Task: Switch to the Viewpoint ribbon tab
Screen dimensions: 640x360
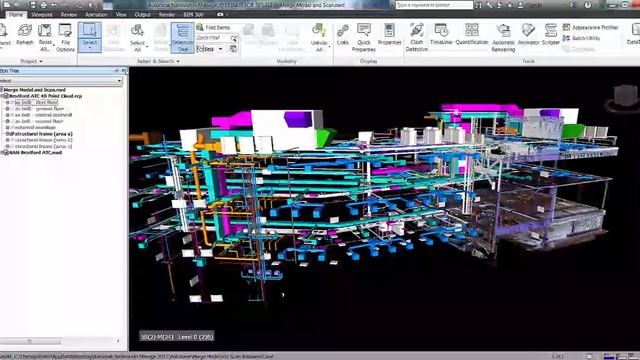Action: click(x=42, y=14)
